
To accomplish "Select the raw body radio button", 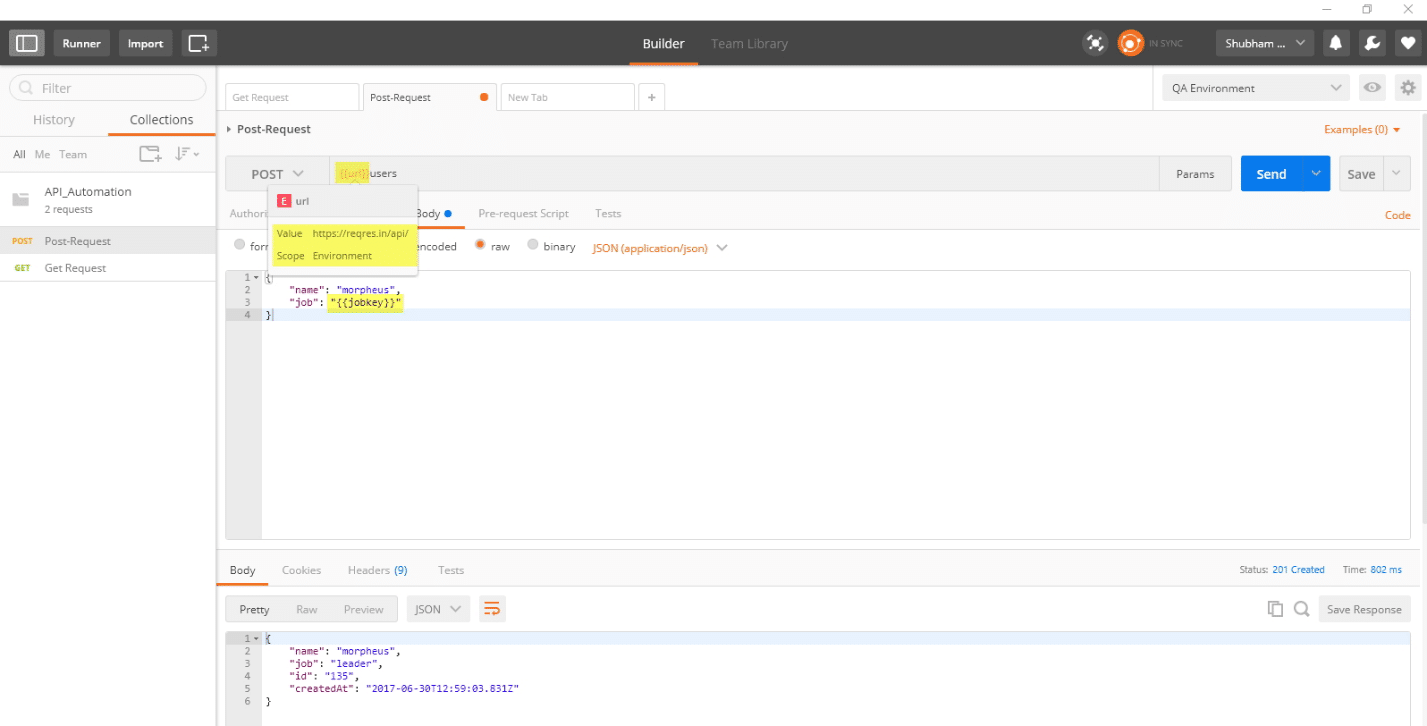I will pyautogui.click(x=481, y=245).
